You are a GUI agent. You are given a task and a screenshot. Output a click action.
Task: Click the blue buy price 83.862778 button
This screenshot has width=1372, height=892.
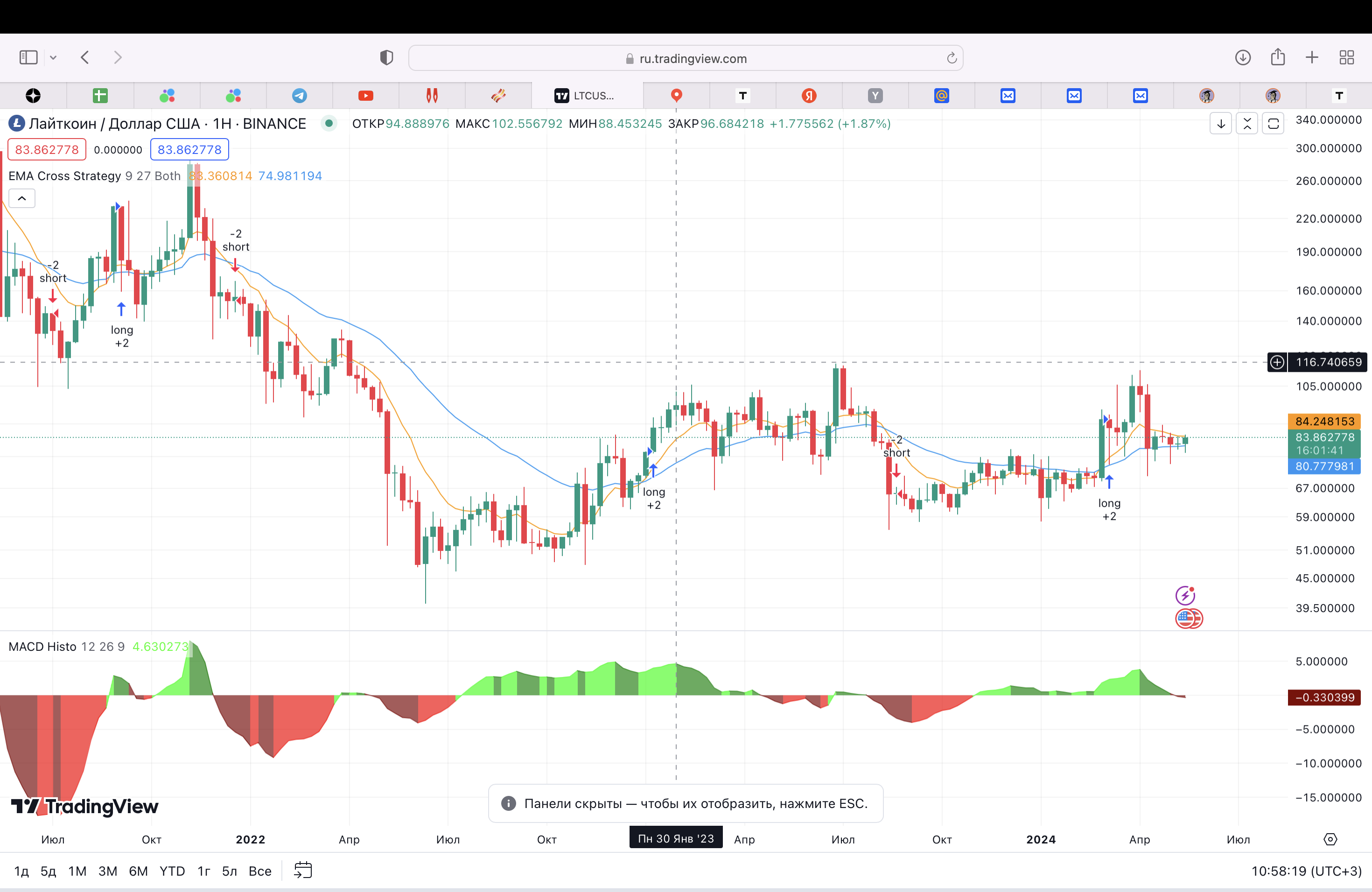(x=189, y=150)
